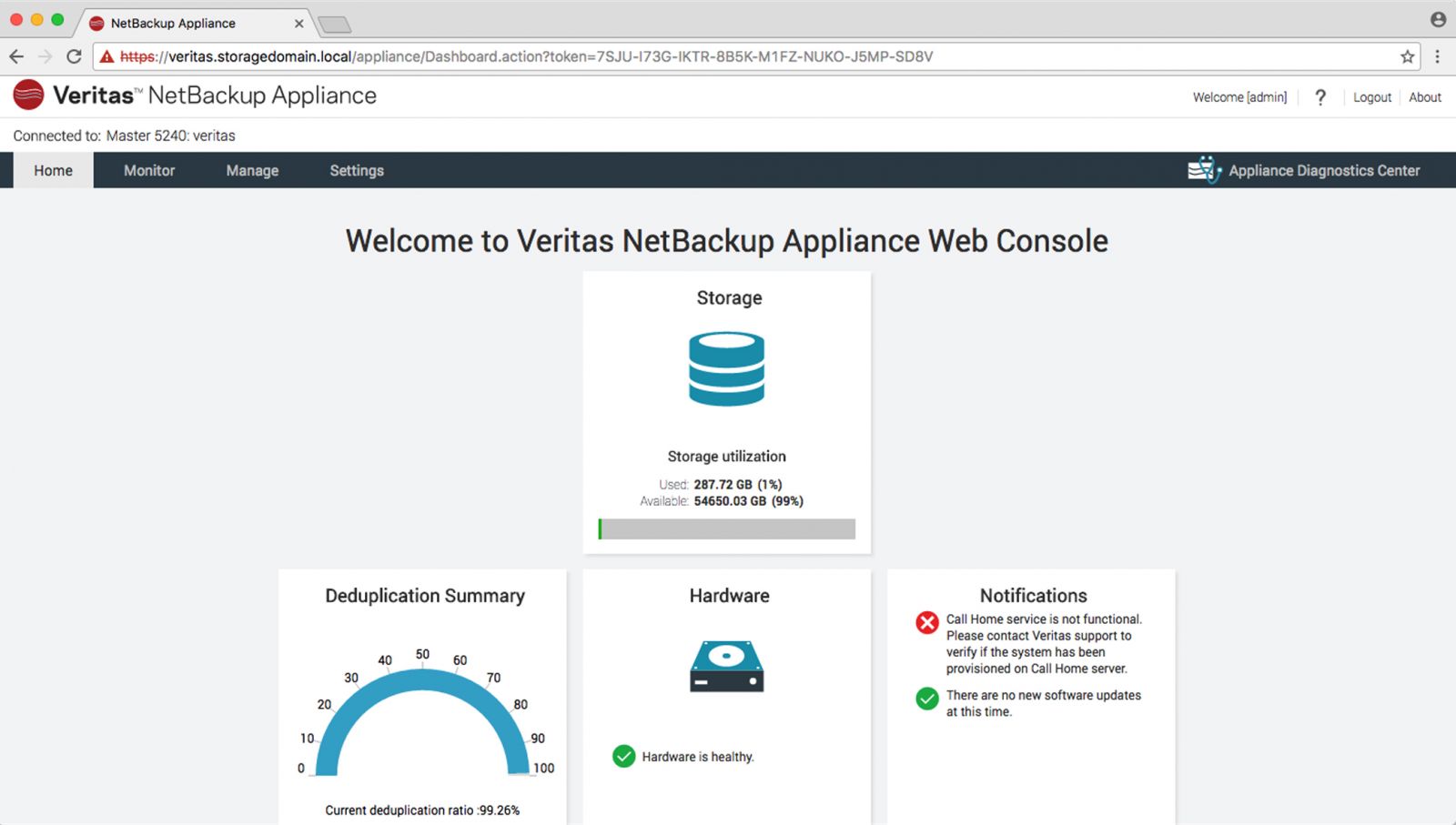Image resolution: width=1456 pixels, height=825 pixels.
Task: Click the 'Storage utilization' label
Action: pyautogui.click(x=726, y=457)
